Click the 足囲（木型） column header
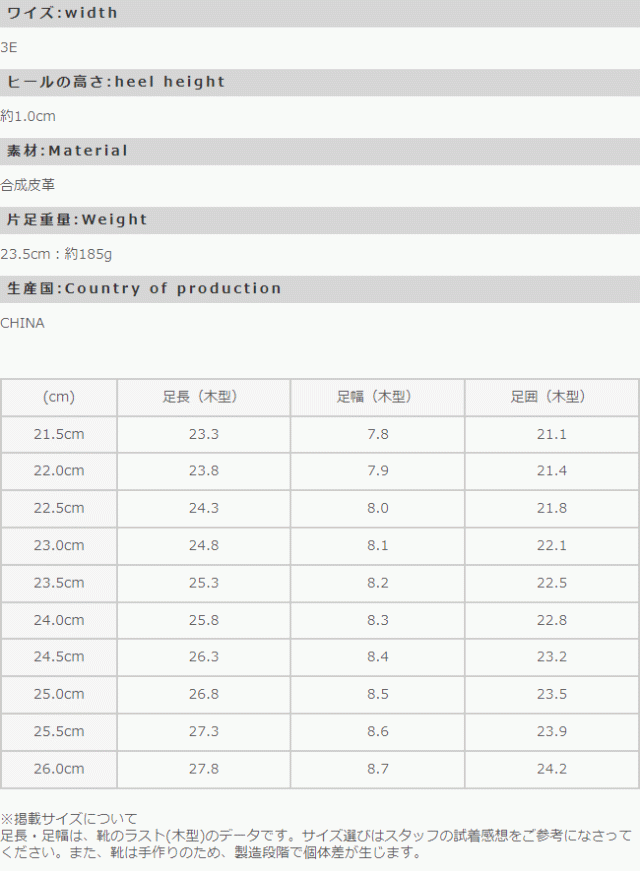This screenshot has width=640, height=871. pyautogui.click(x=551, y=397)
